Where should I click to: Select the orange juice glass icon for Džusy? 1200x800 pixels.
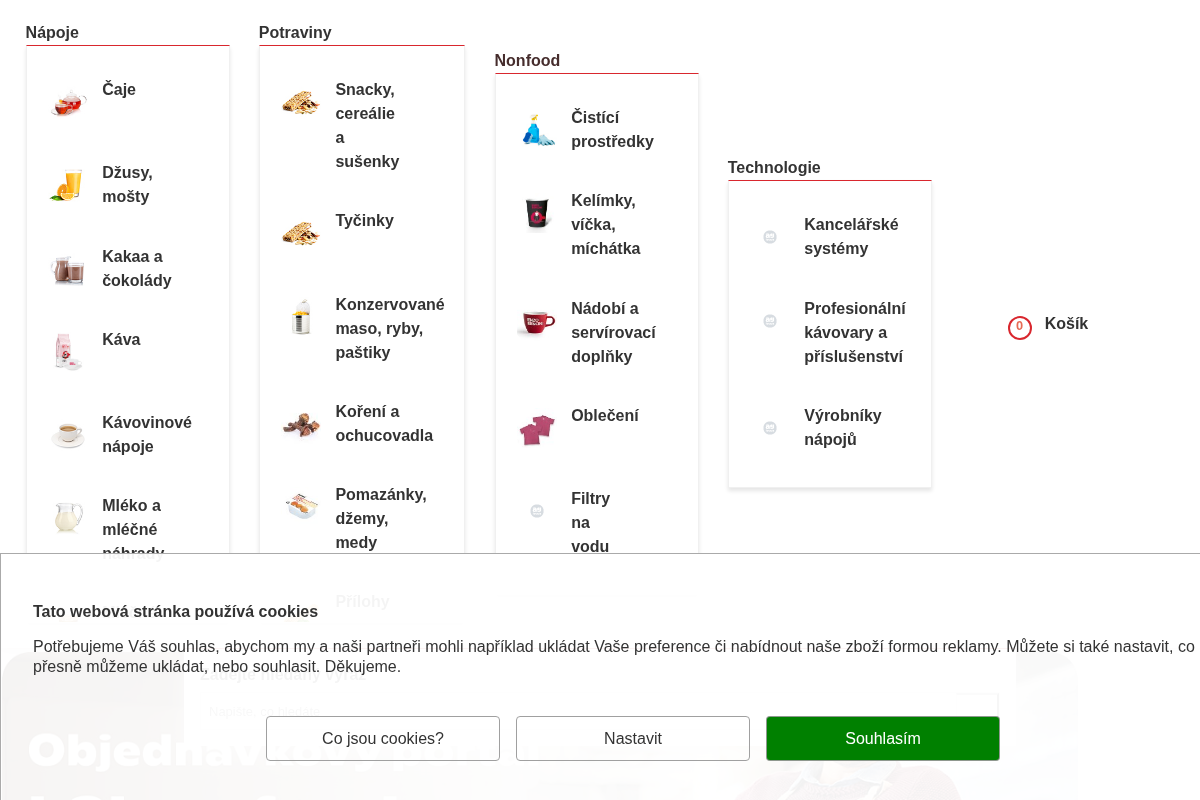(x=68, y=185)
